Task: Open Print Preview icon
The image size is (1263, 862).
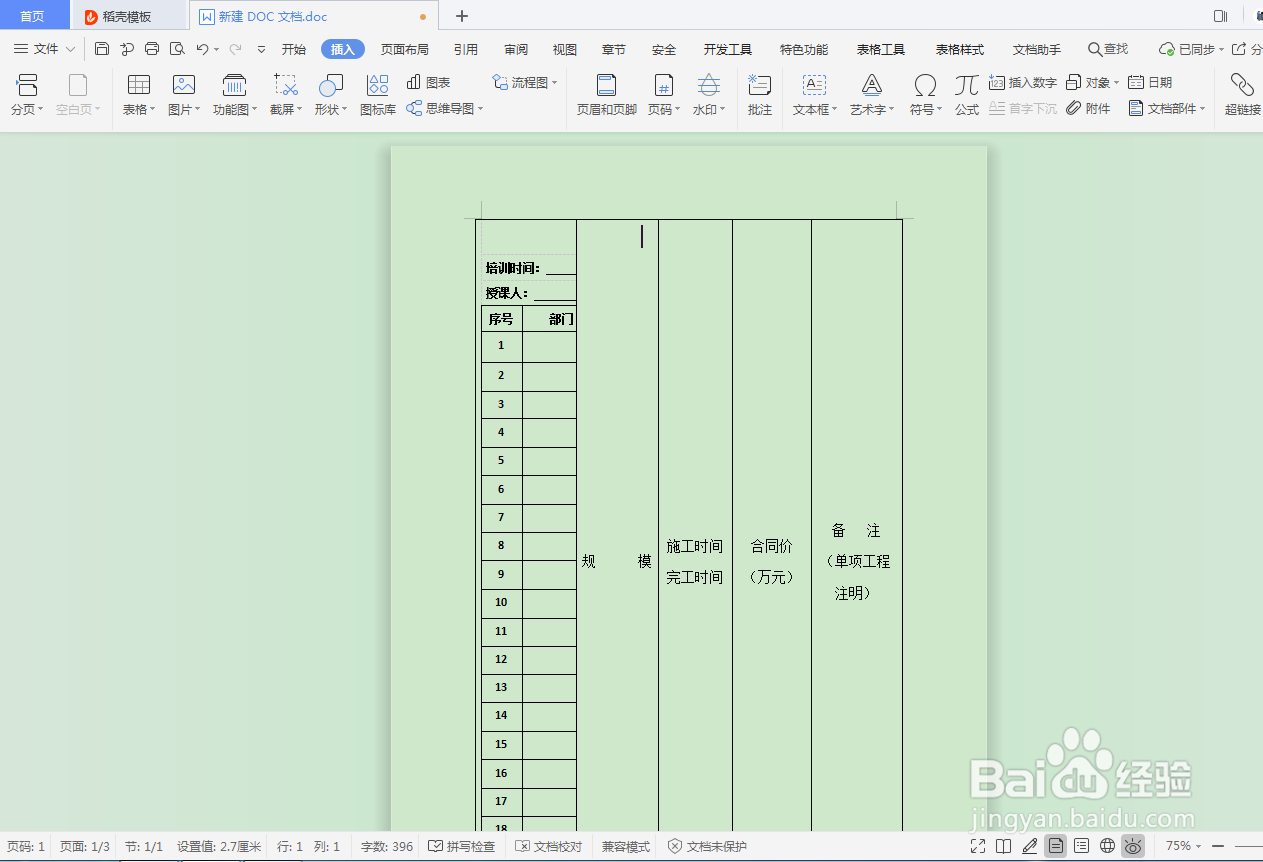Action: [177, 49]
